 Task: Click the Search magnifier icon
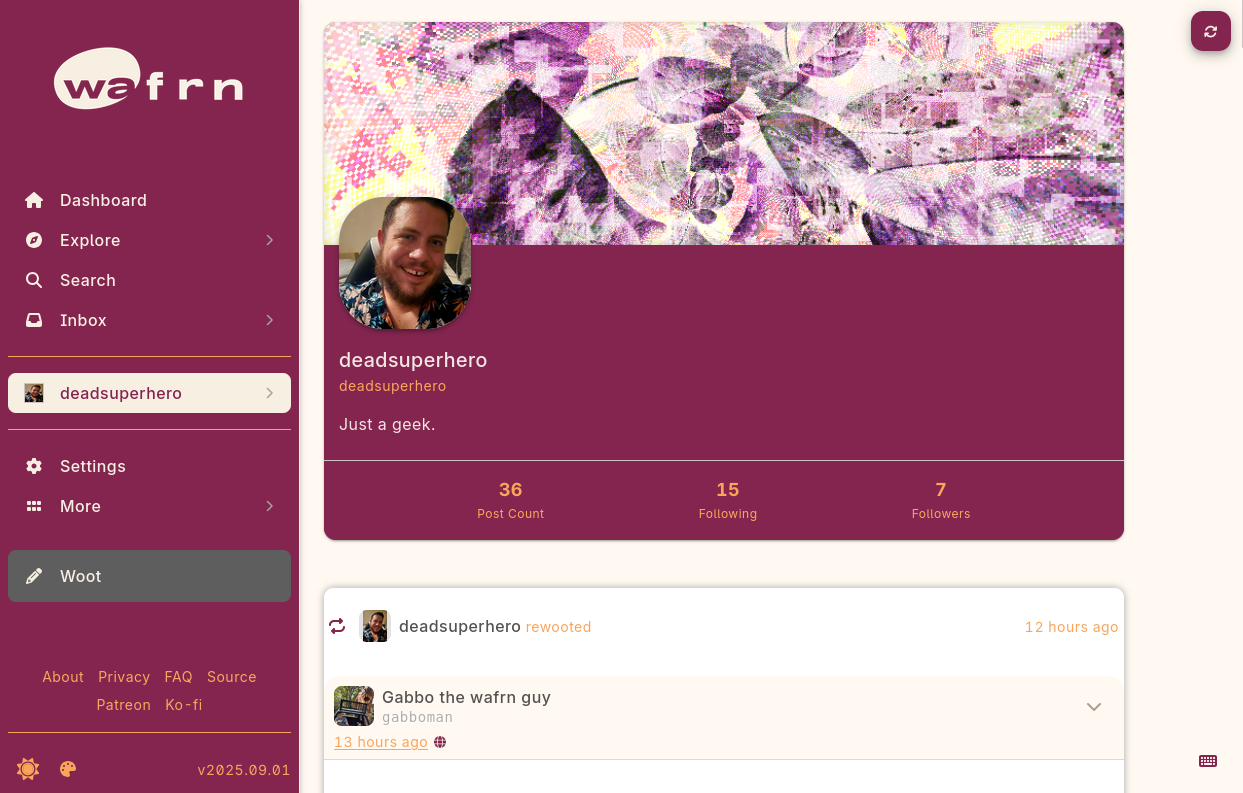[x=34, y=280]
